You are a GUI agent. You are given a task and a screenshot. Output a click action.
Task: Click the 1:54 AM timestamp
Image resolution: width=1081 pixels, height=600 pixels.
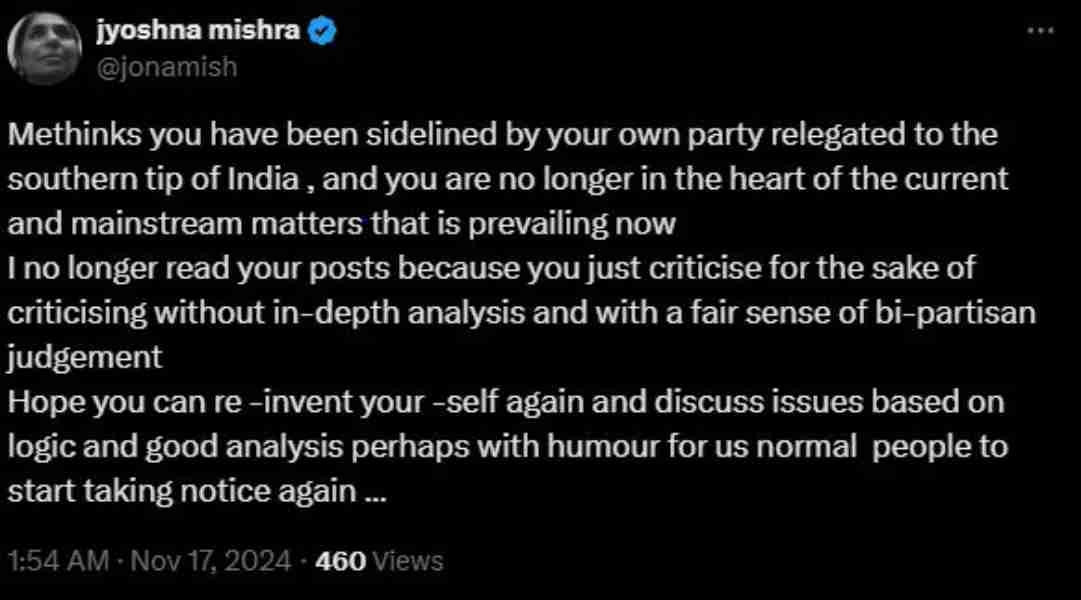[57, 561]
